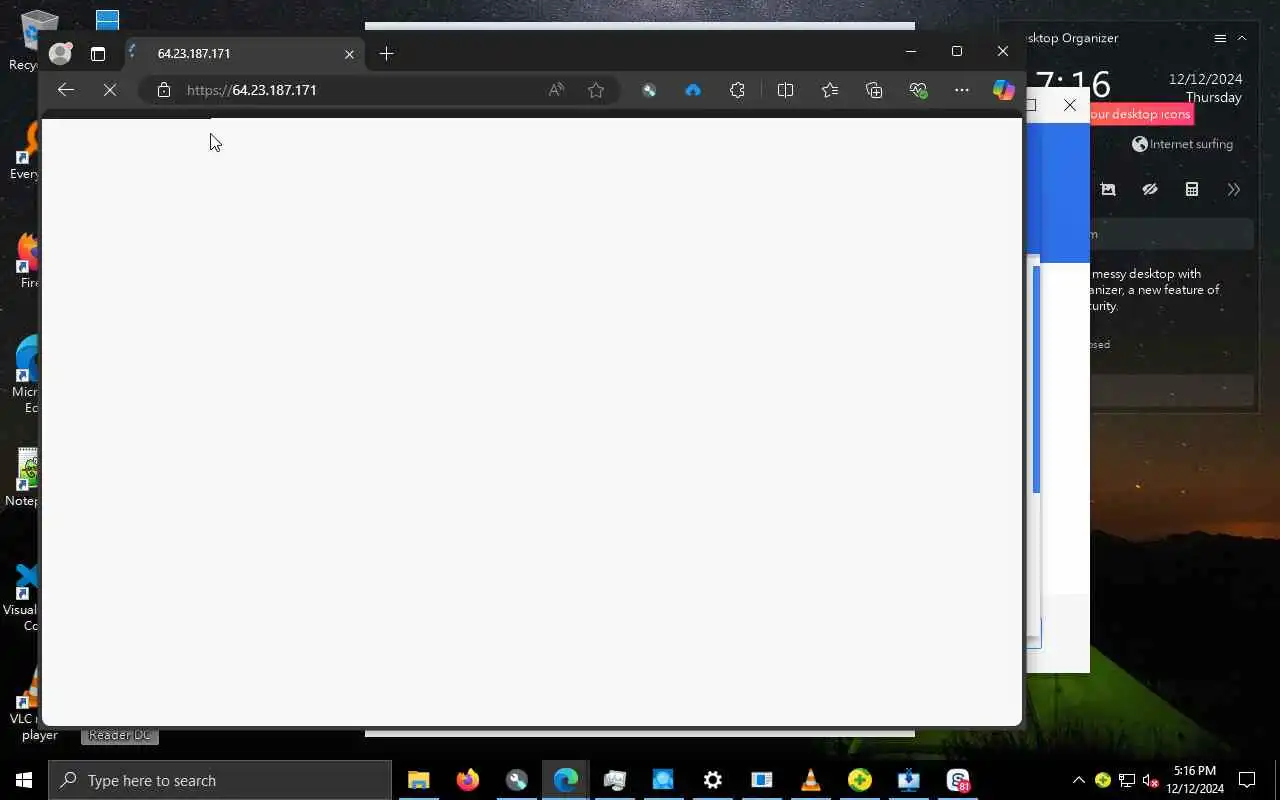Image resolution: width=1280 pixels, height=800 pixels.
Task: Open Copilot in the Edge toolbar
Action: tap(1003, 90)
